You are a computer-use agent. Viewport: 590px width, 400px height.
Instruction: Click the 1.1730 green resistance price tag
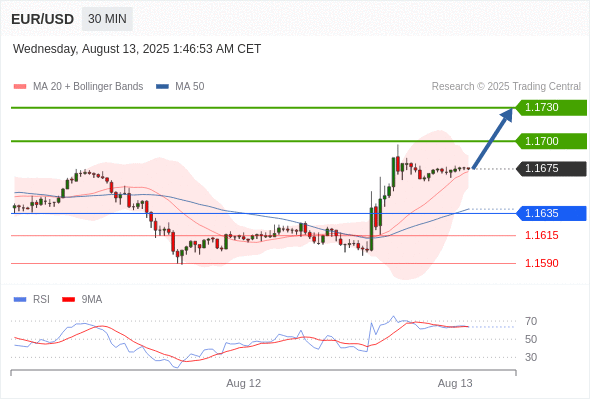[551, 108]
